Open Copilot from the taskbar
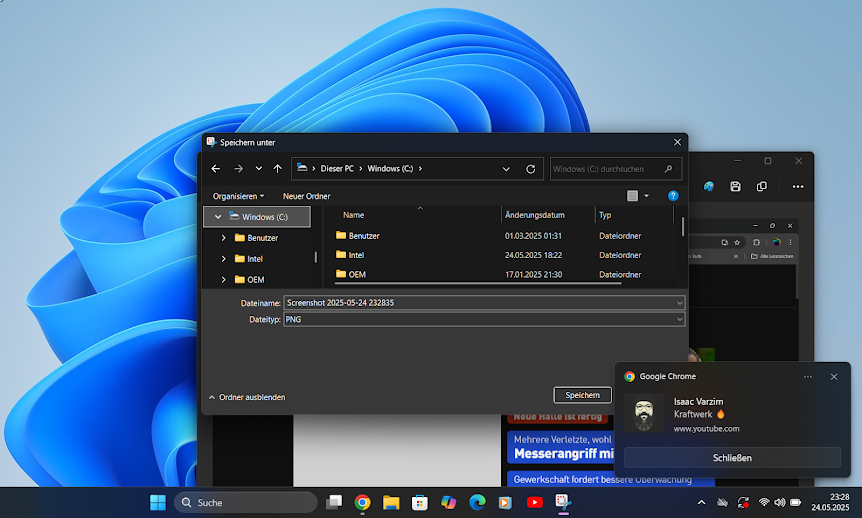This screenshot has width=862, height=518. coord(449,503)
